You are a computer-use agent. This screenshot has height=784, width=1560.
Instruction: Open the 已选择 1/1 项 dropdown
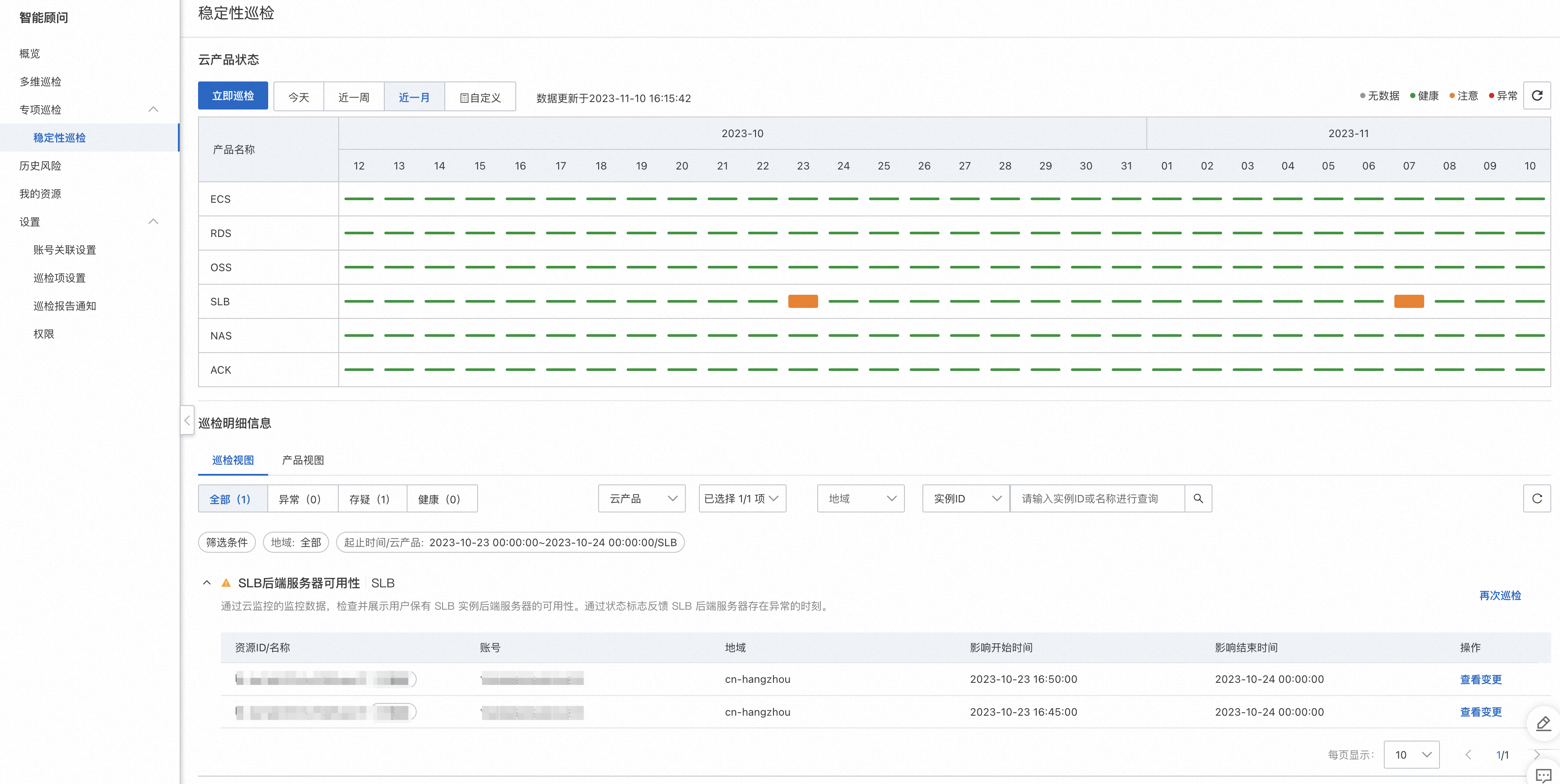tap(742, 498)
